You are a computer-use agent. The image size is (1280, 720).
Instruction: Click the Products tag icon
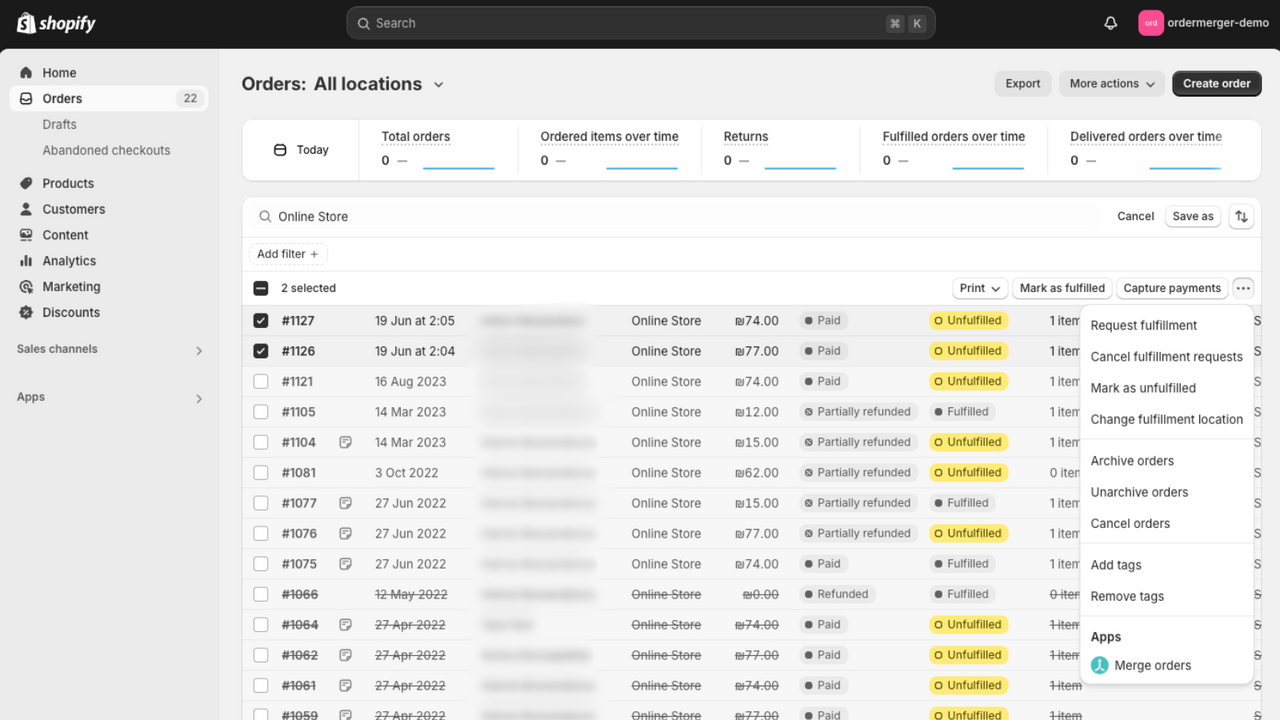26,184
